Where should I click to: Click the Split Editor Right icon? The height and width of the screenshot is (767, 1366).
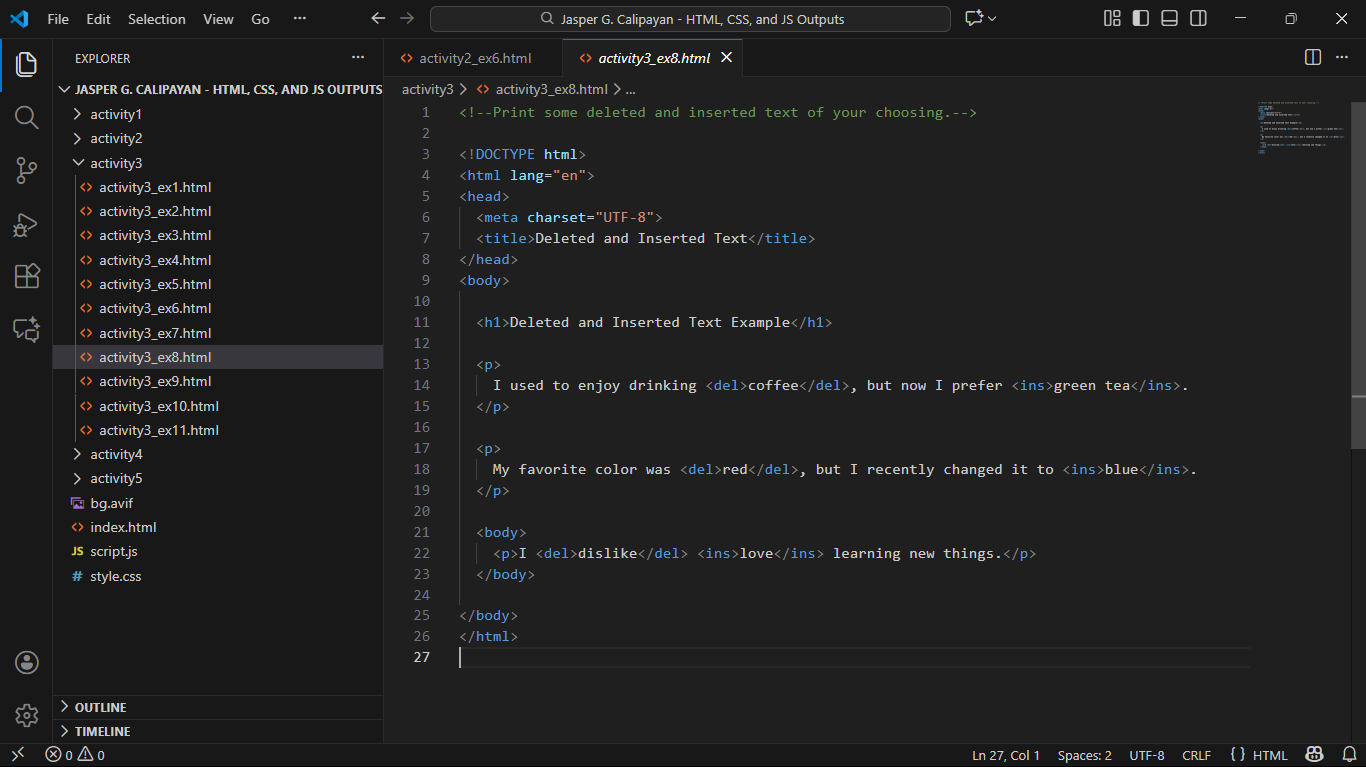coord(1313,58)
